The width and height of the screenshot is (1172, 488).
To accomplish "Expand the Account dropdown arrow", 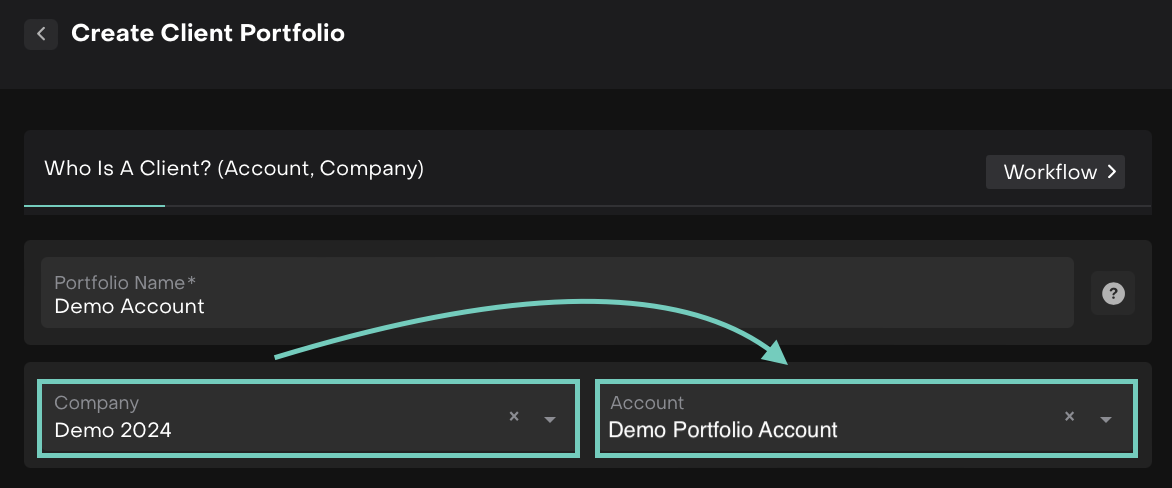I will [1106, 419].
